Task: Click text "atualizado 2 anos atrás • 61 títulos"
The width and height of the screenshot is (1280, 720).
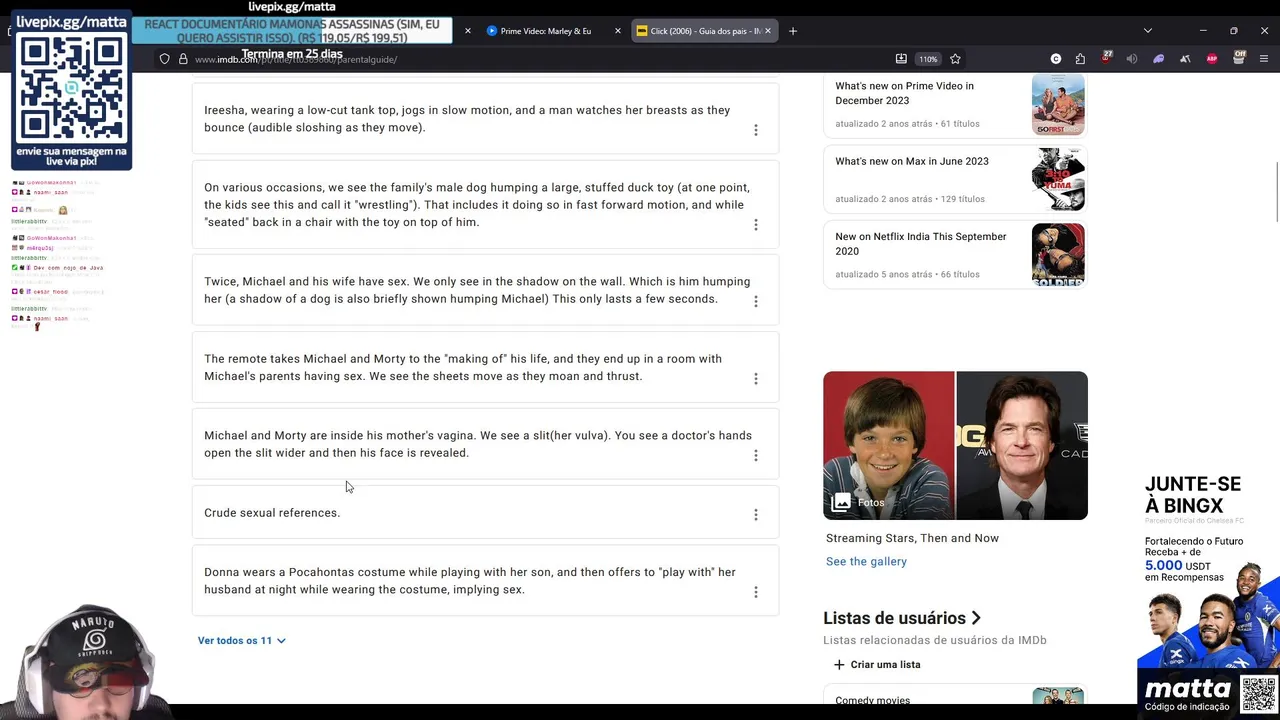Action: pyautogui.click(x=907, y=124)
